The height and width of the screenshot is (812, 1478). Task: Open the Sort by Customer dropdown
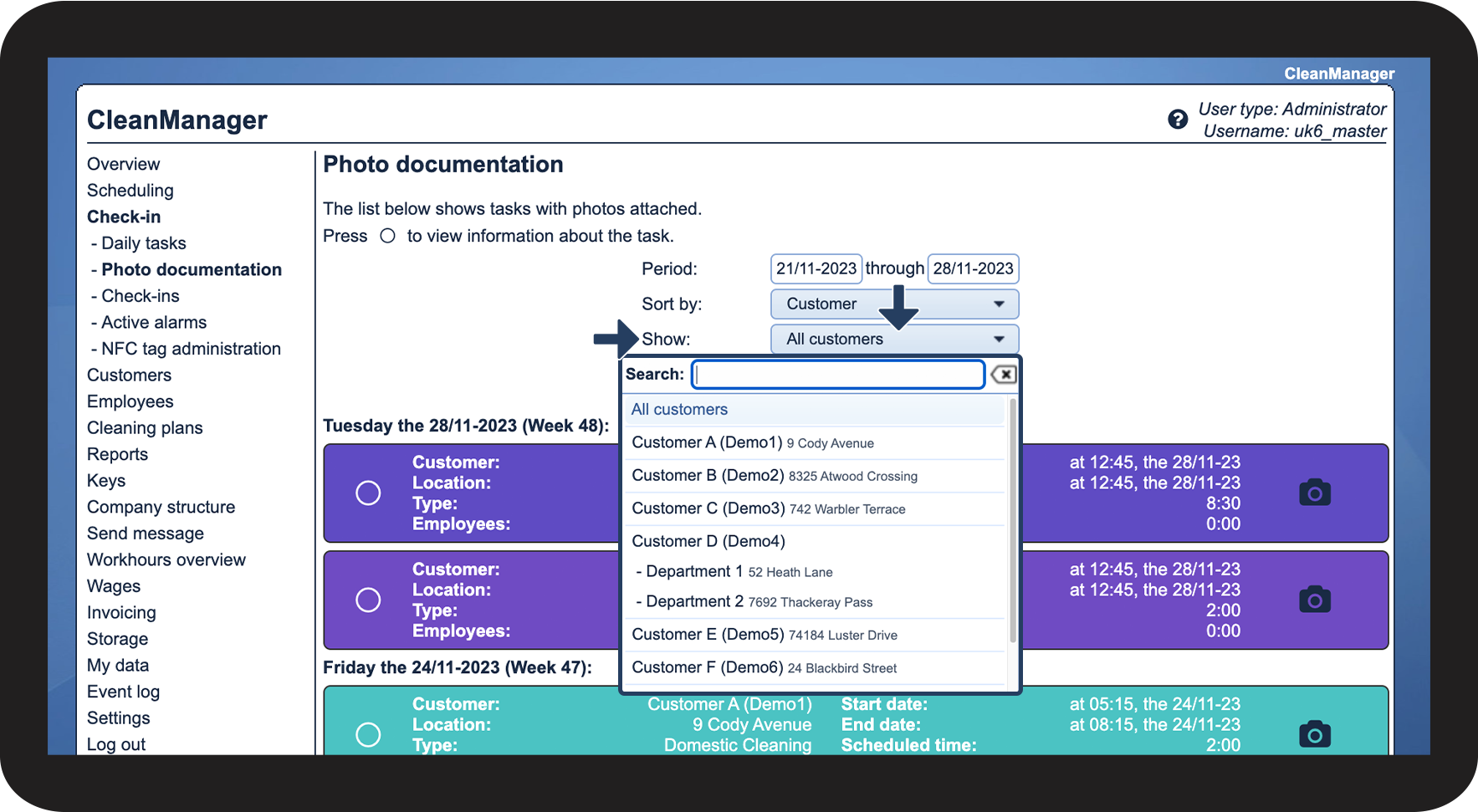(x=893, y=304)
